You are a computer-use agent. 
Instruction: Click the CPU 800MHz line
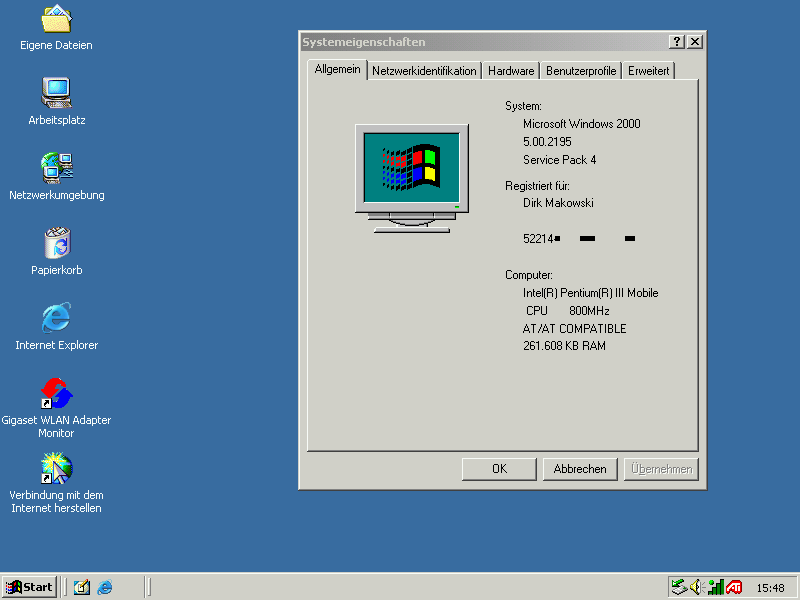coord(568,311)
